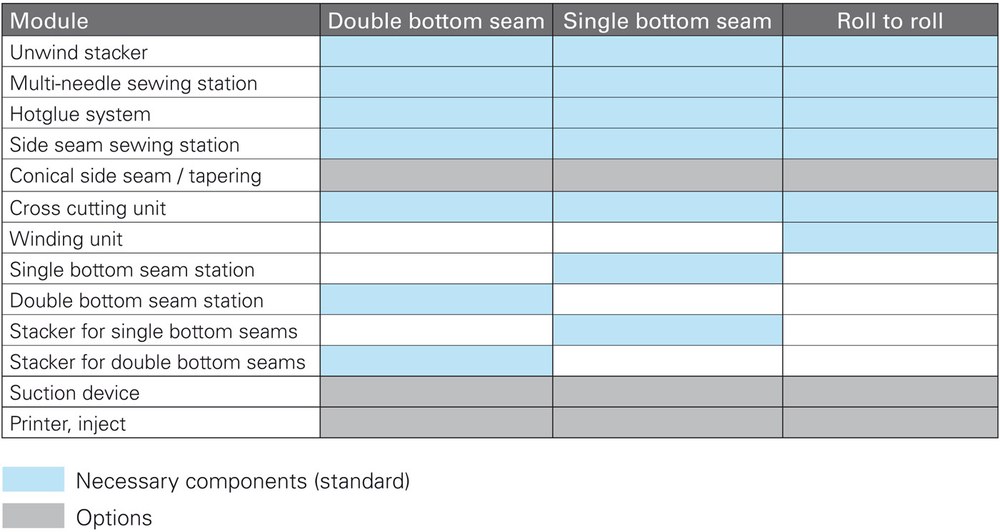Select the Double bottom seam station label

pyautogui.click(x=136, y=301)
